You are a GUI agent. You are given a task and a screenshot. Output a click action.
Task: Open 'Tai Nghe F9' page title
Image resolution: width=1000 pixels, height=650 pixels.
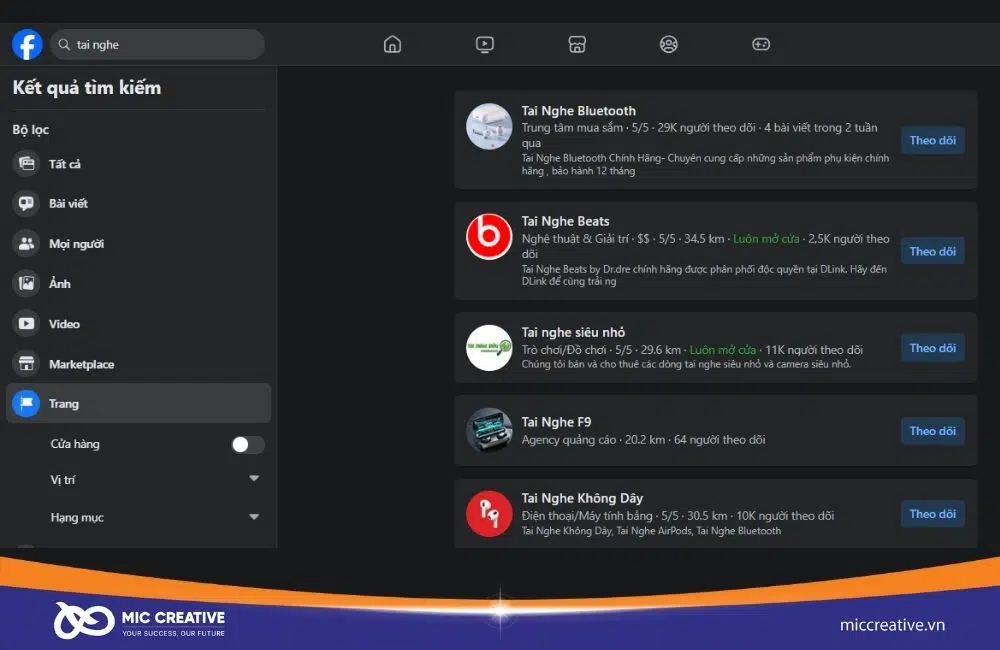(x=556, y=422)
